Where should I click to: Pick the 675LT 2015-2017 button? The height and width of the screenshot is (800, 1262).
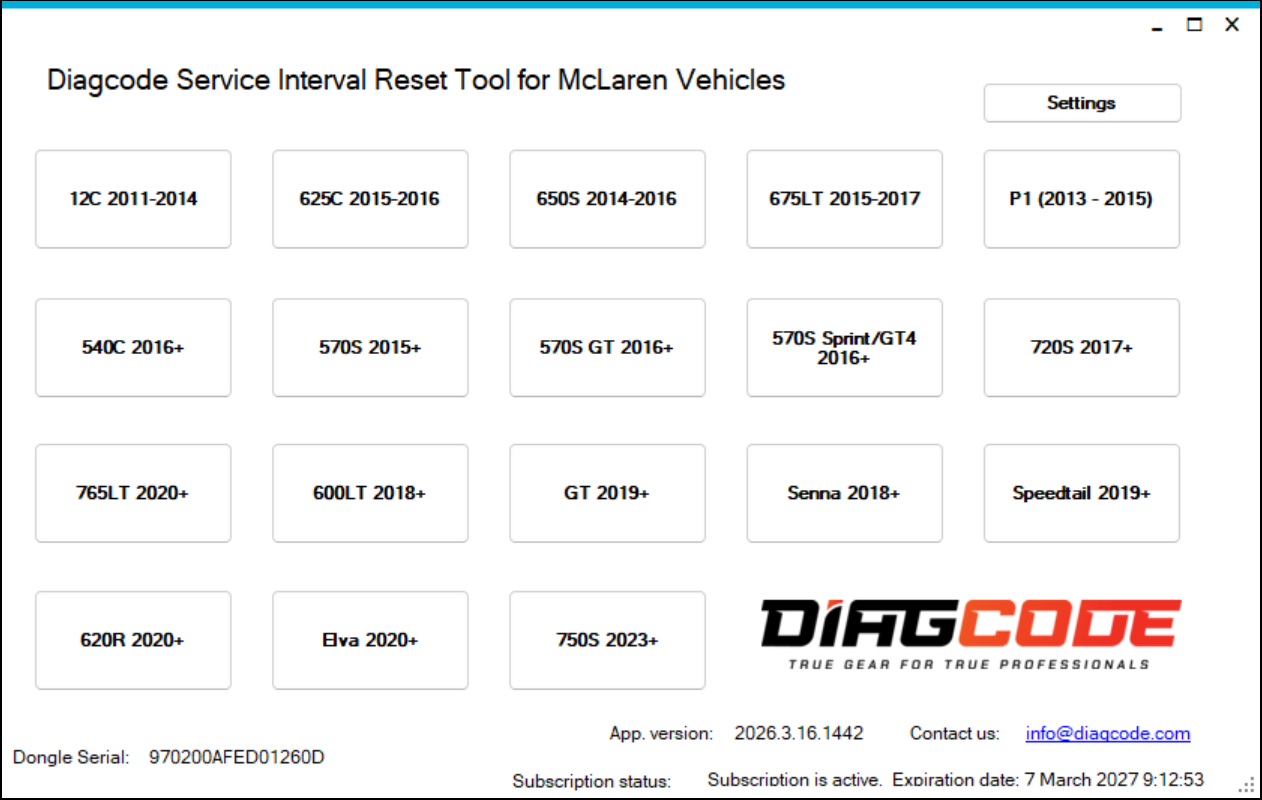click(x=844, y=199)
